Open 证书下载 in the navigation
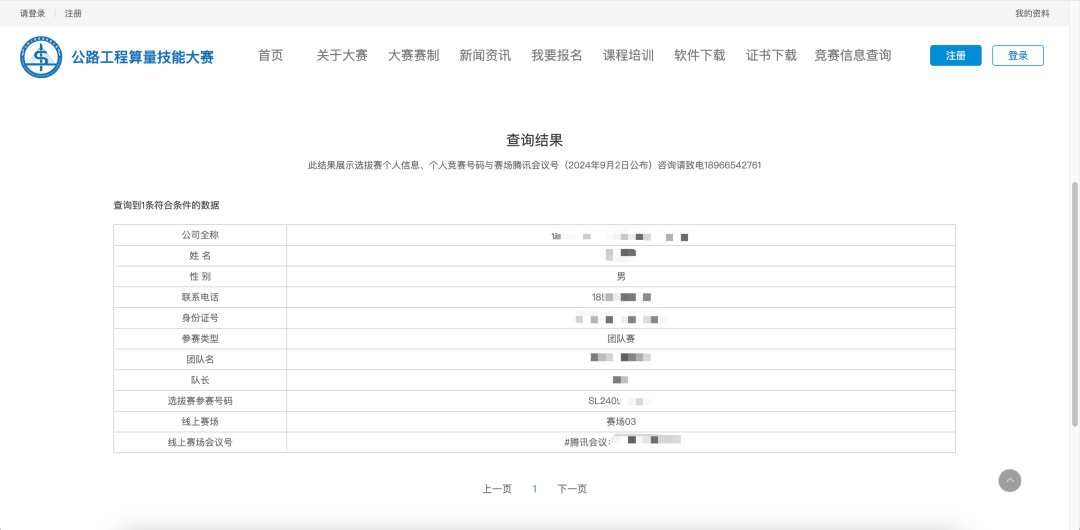Image resolution: width=1080 pixels, height=530 pixels. tap(771, 56)
